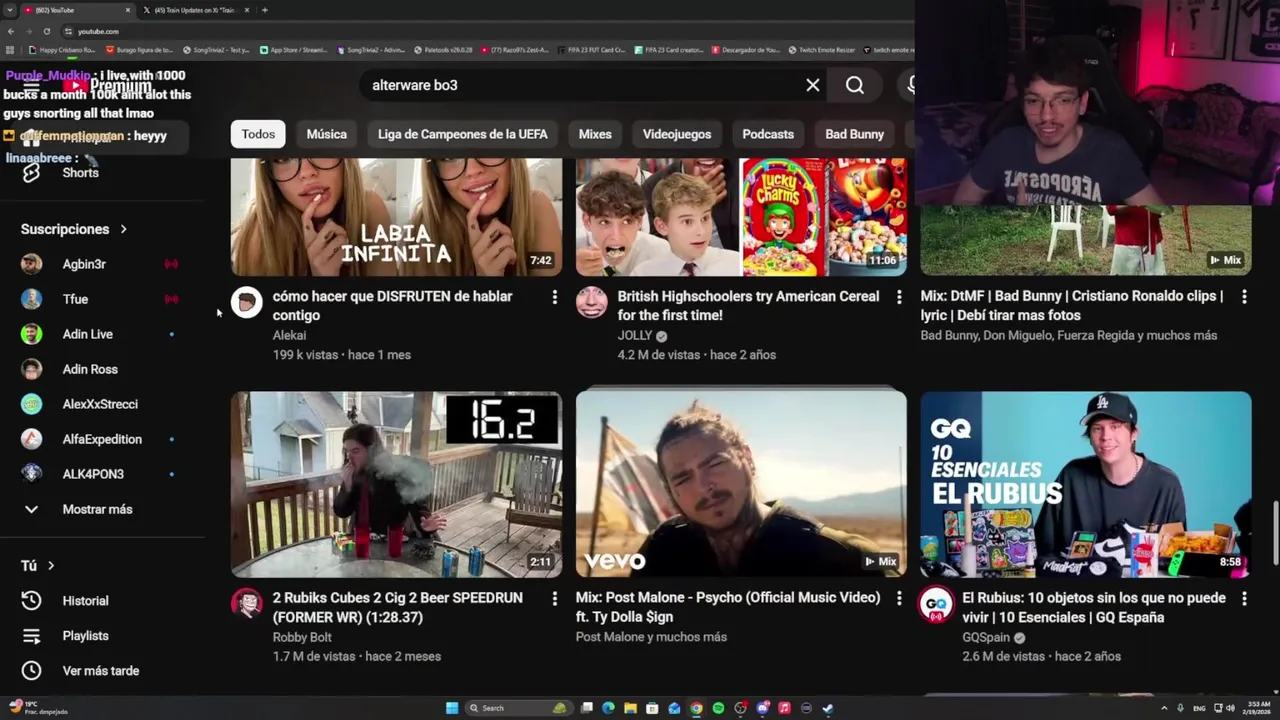Click the Windows Start button
The height and width of the screenshot is (720, 1280).
click(452, 708)
